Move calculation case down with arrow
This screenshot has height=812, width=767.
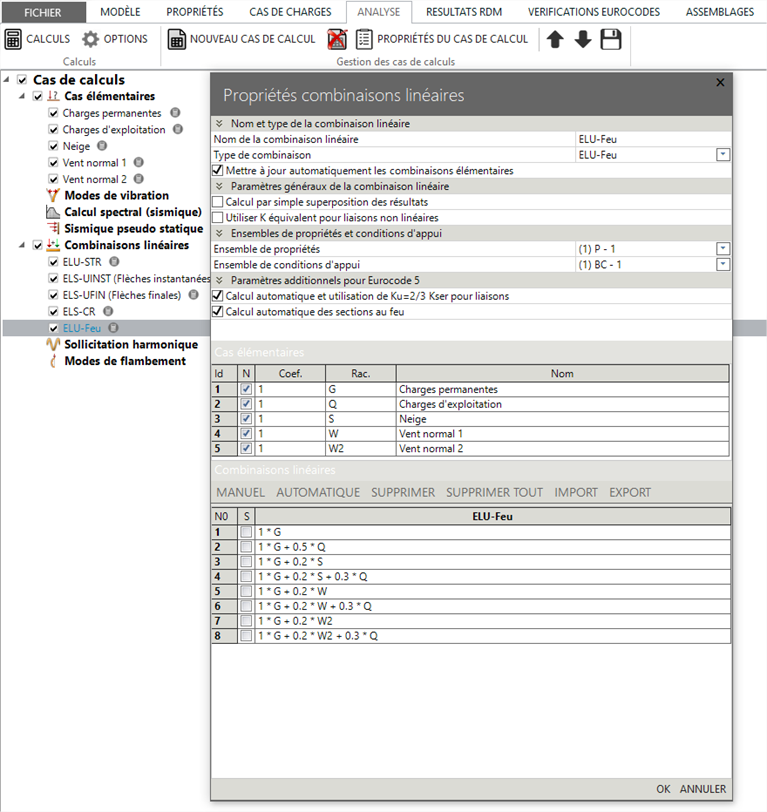pos(583,39)
